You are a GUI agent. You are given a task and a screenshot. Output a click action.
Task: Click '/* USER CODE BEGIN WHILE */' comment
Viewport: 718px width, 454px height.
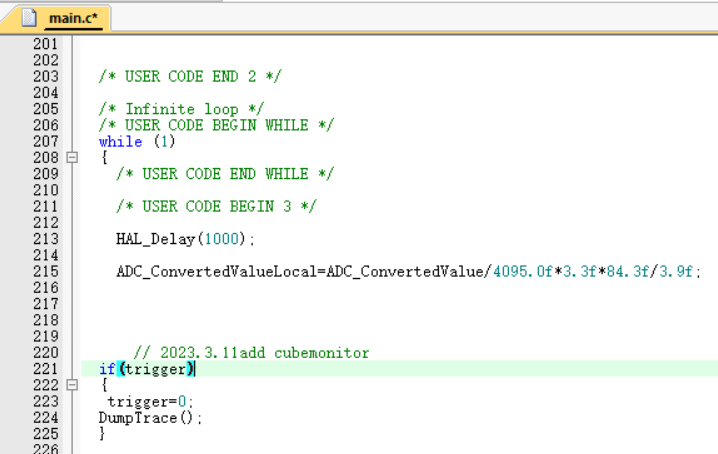(x=217, y=125)
